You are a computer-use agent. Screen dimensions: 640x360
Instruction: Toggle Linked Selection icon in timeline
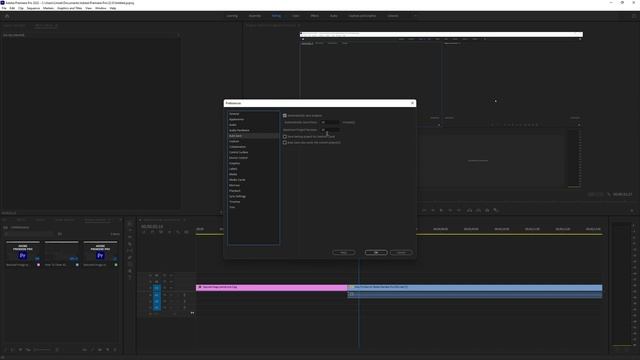[x=161, y=232]
